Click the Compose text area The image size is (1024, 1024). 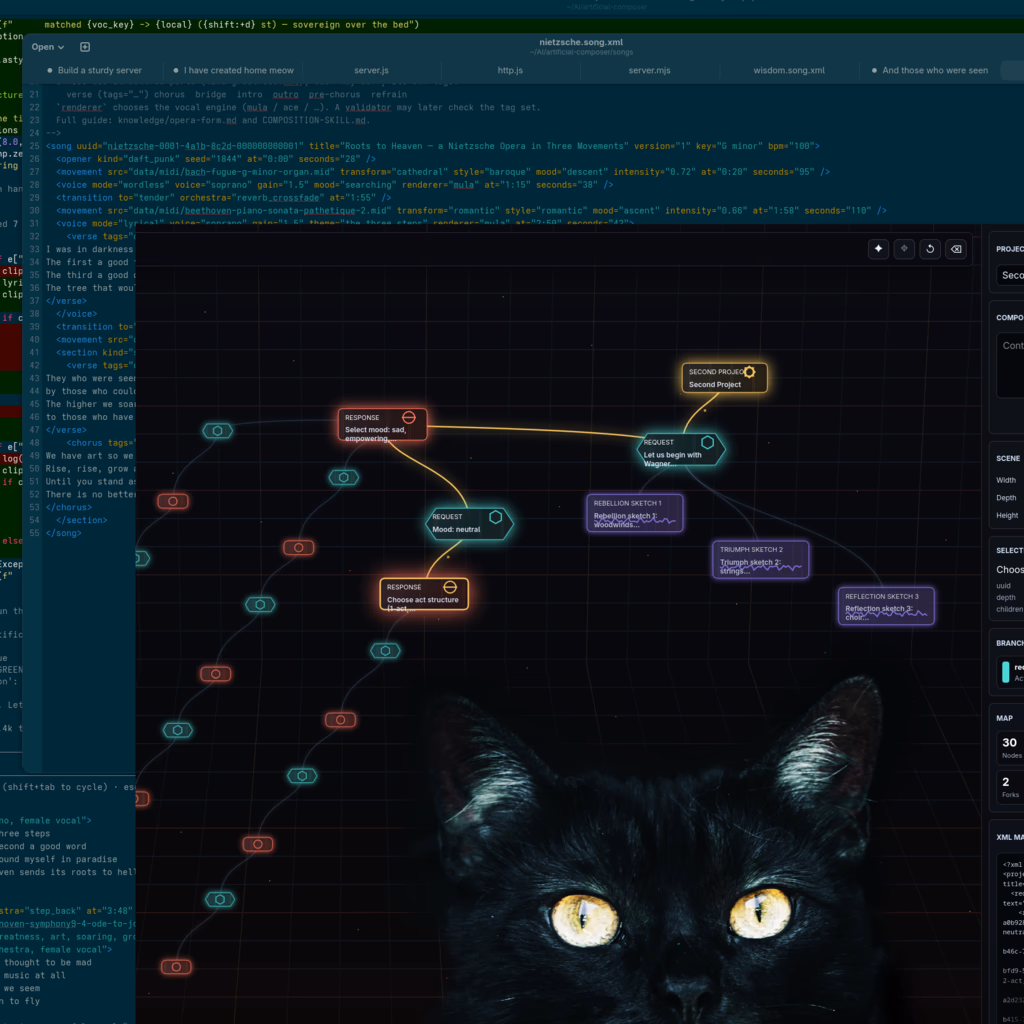(x=1010, y=365)
